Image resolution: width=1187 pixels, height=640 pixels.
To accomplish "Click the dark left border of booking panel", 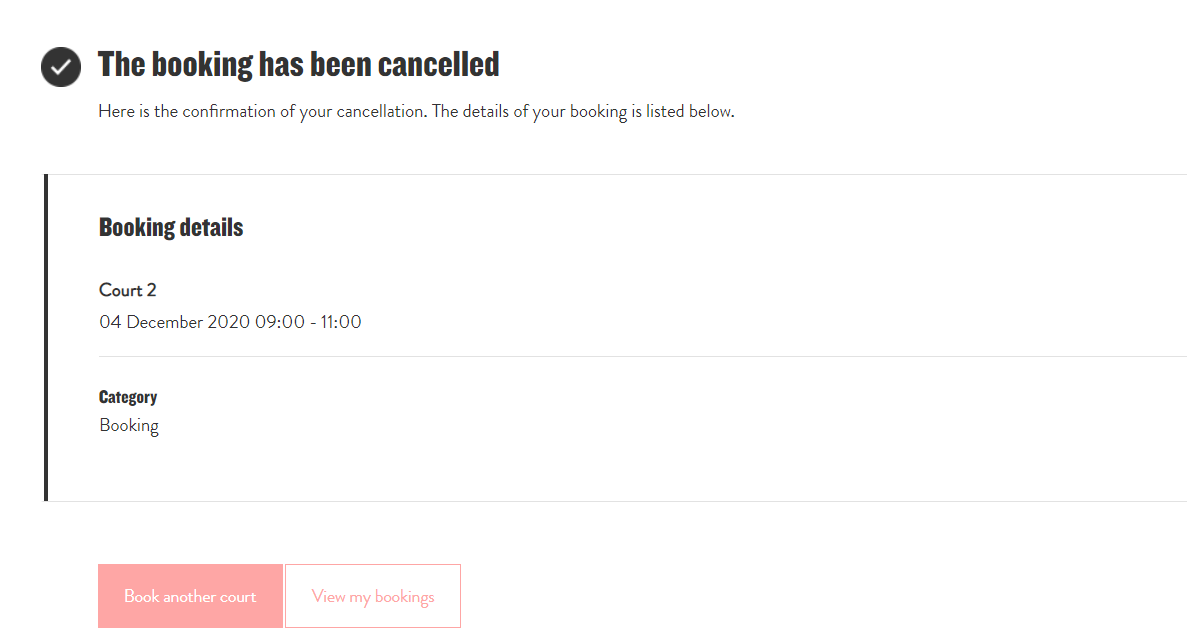I will click(x=46, y=337).
